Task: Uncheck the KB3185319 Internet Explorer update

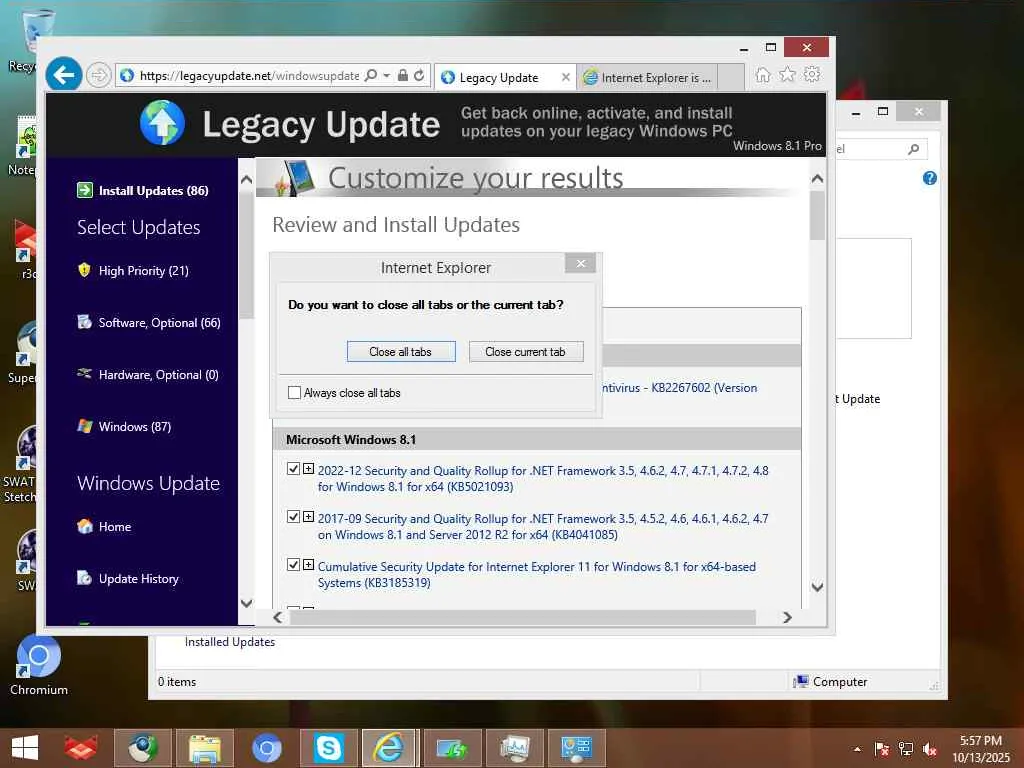Action: (293, 565)
